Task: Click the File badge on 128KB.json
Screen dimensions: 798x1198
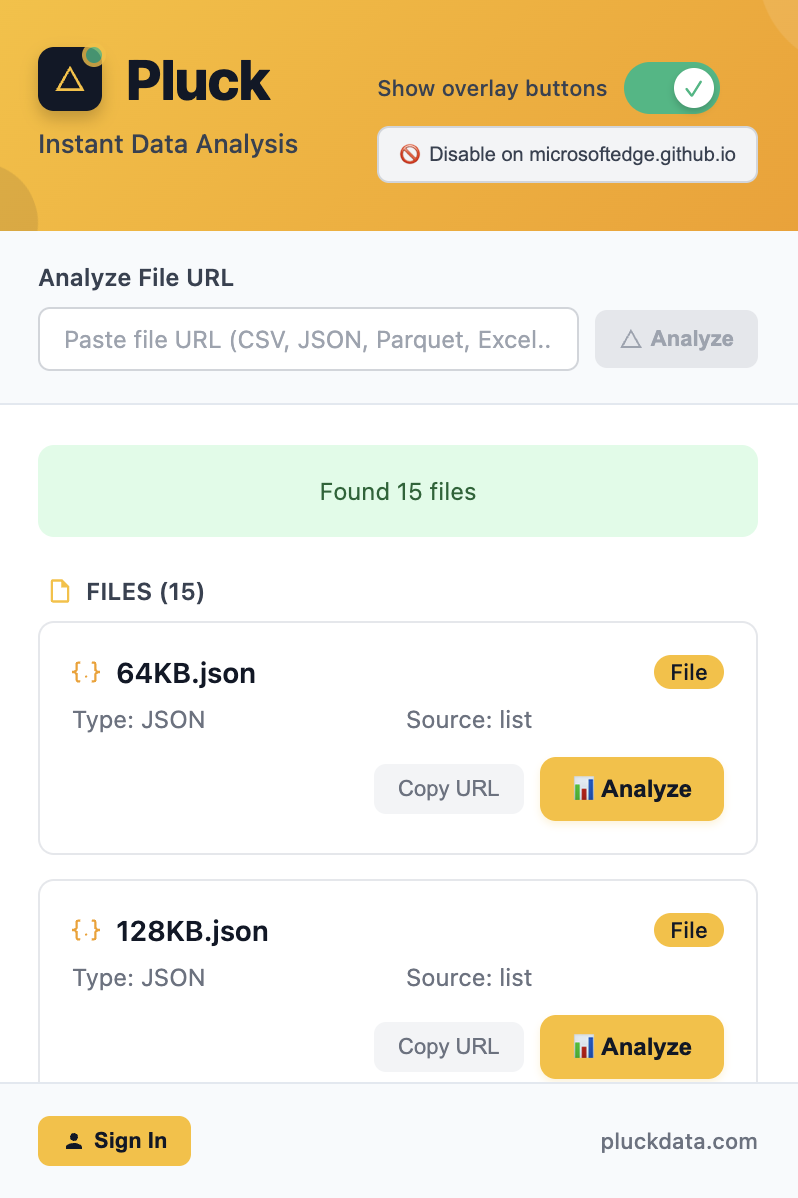Action: coord(689,931)
